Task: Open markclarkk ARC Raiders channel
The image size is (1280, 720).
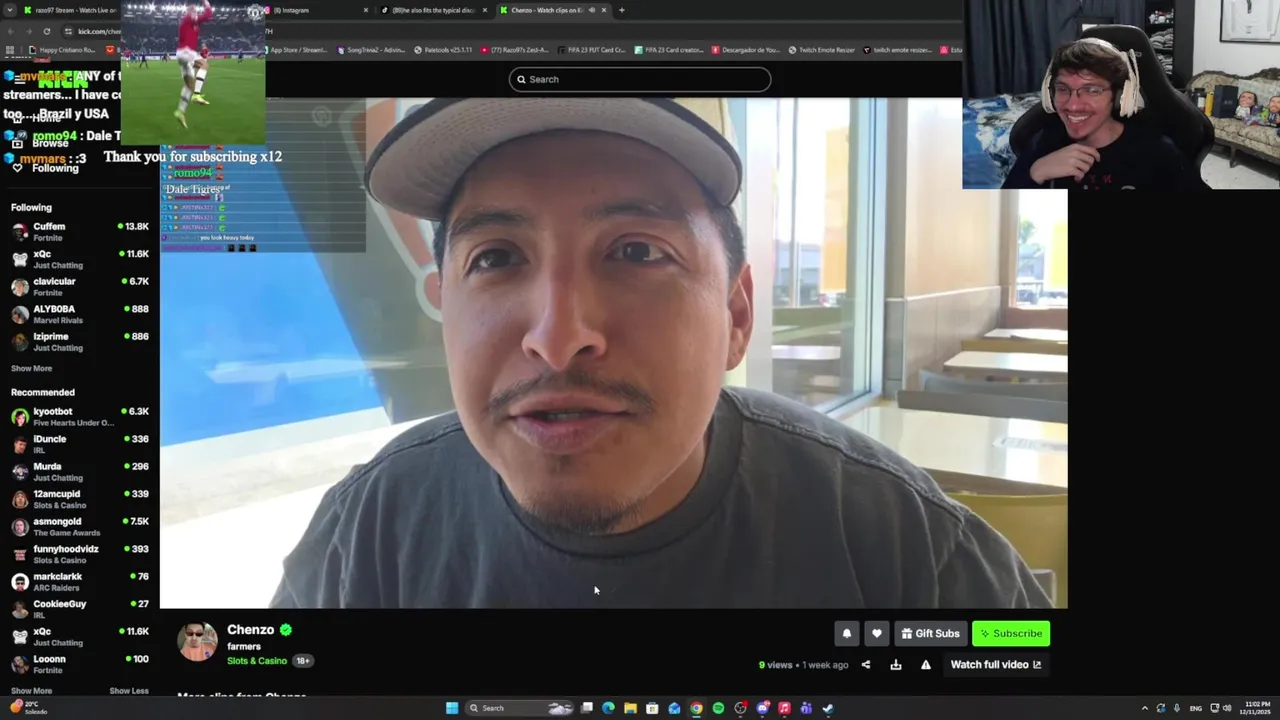Action: (80, 582)
